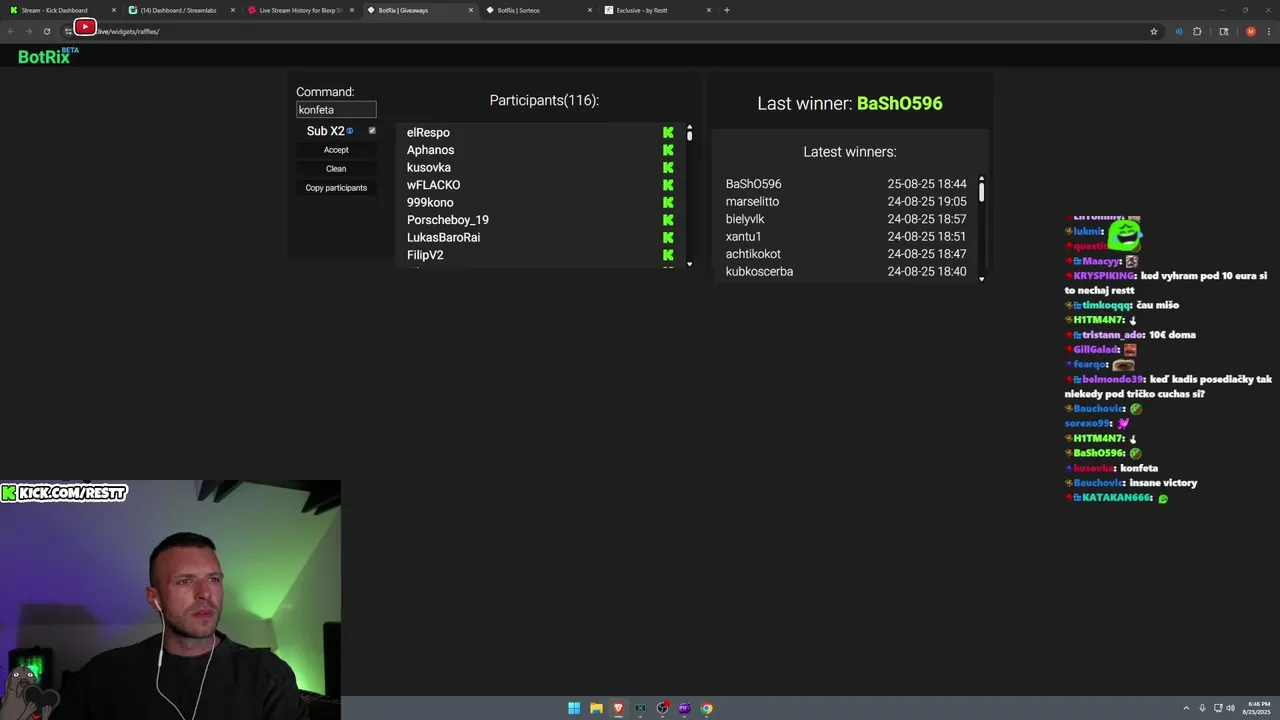Click the Kick icon next to Aphanos
This screenshot has width=1280, height=720.
(668, 150)
